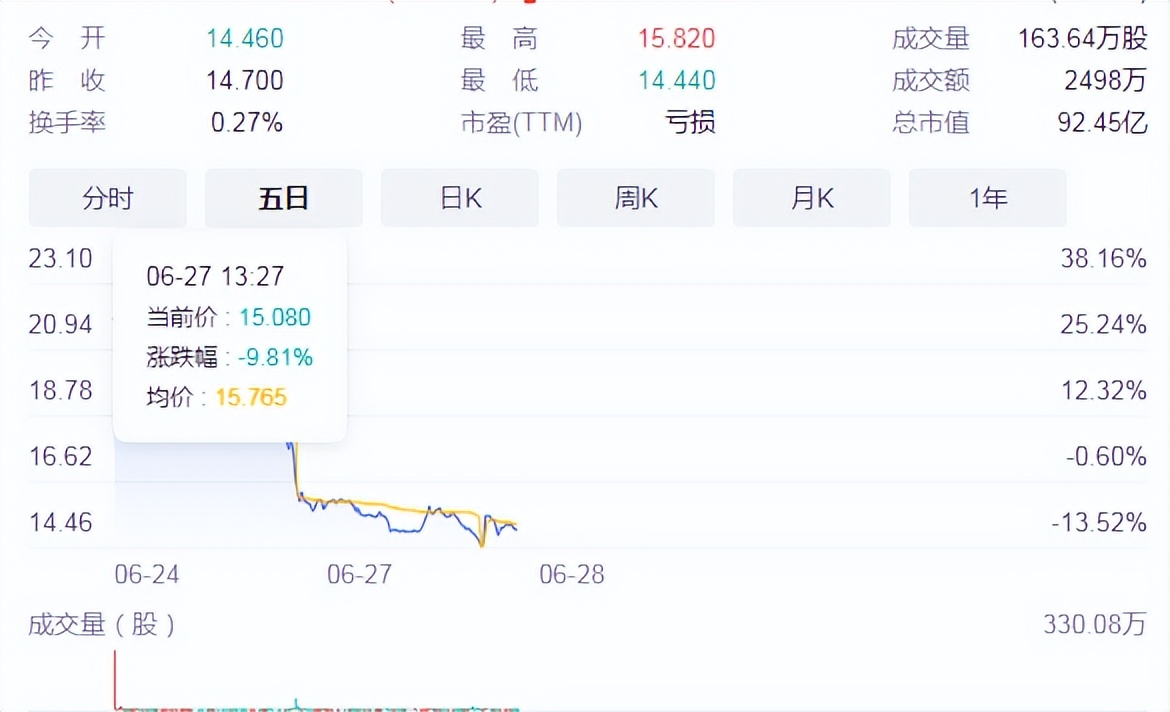The image size is (1170, 712).
Task: Switch to the 分时 (intraday) tab
Action: [107, 198]
